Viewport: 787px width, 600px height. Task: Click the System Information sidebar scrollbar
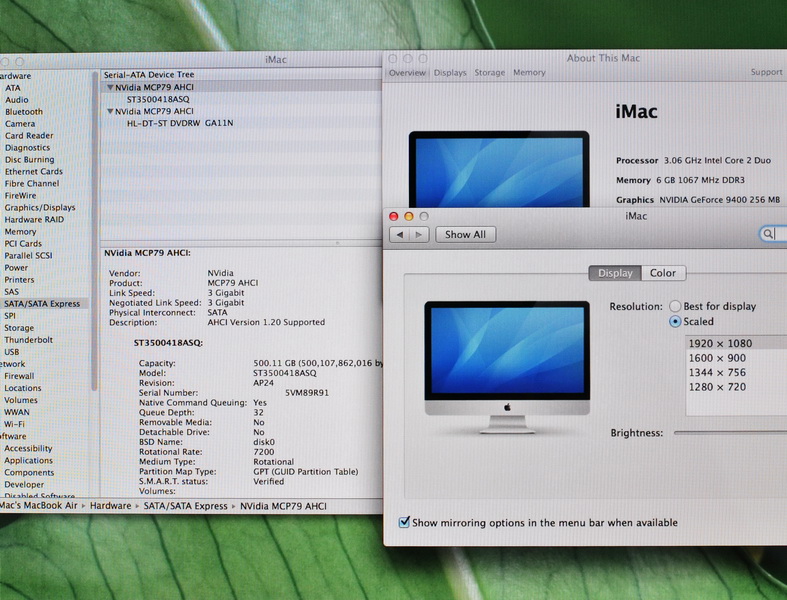coord(94,231)
